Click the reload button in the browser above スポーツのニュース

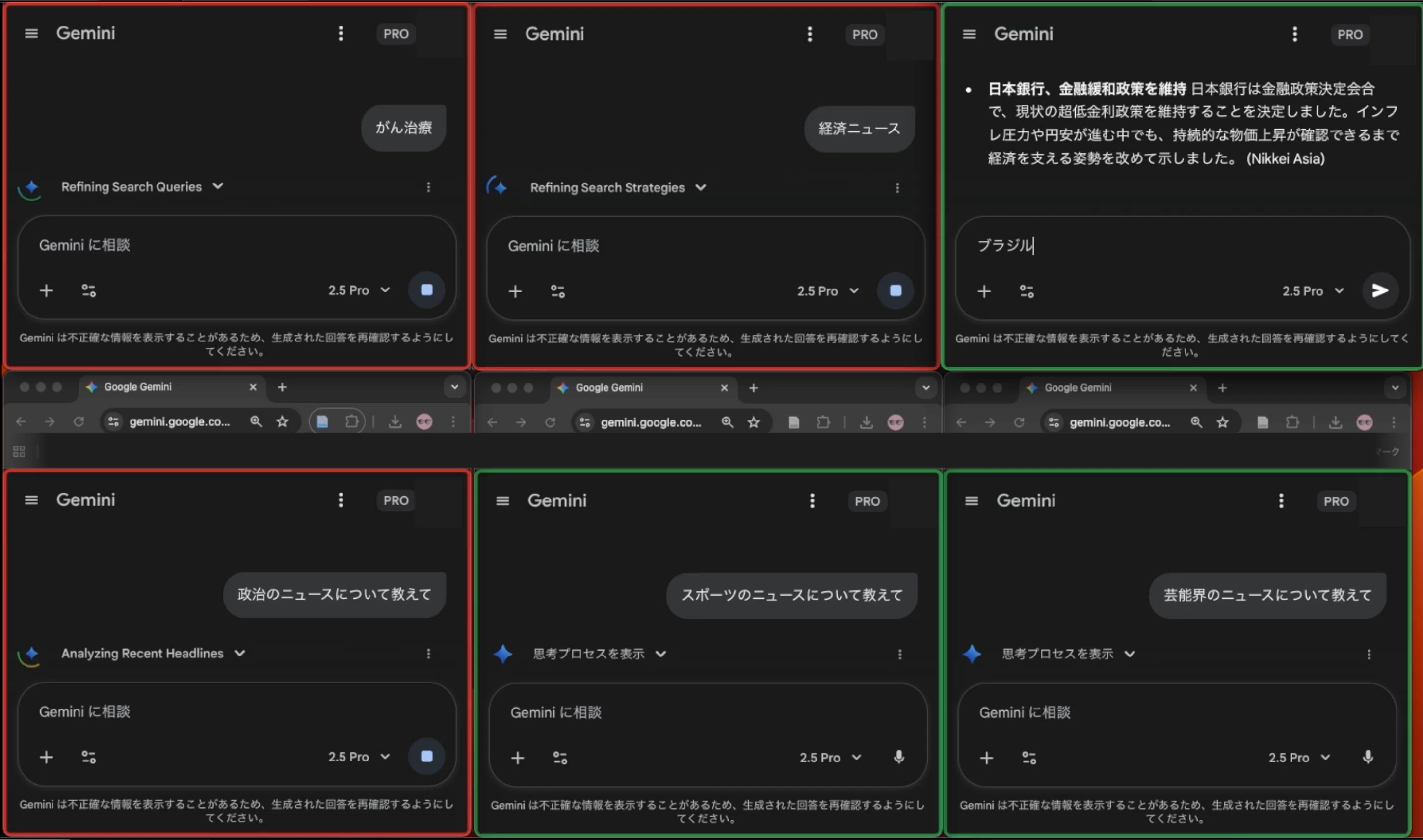pyautogui.click(x=550, y=422)
